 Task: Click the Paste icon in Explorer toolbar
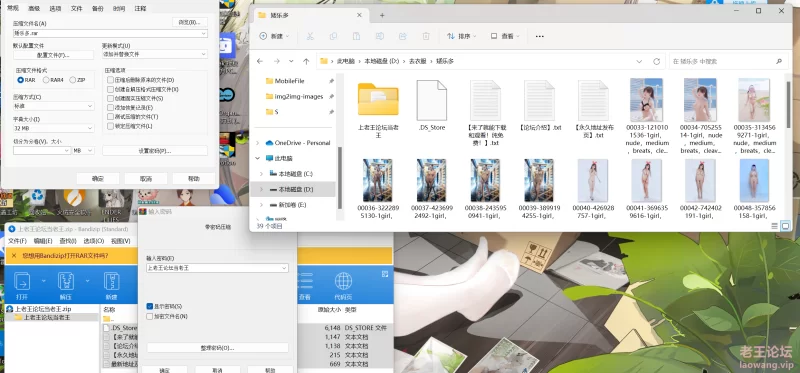tap(356, 36)
